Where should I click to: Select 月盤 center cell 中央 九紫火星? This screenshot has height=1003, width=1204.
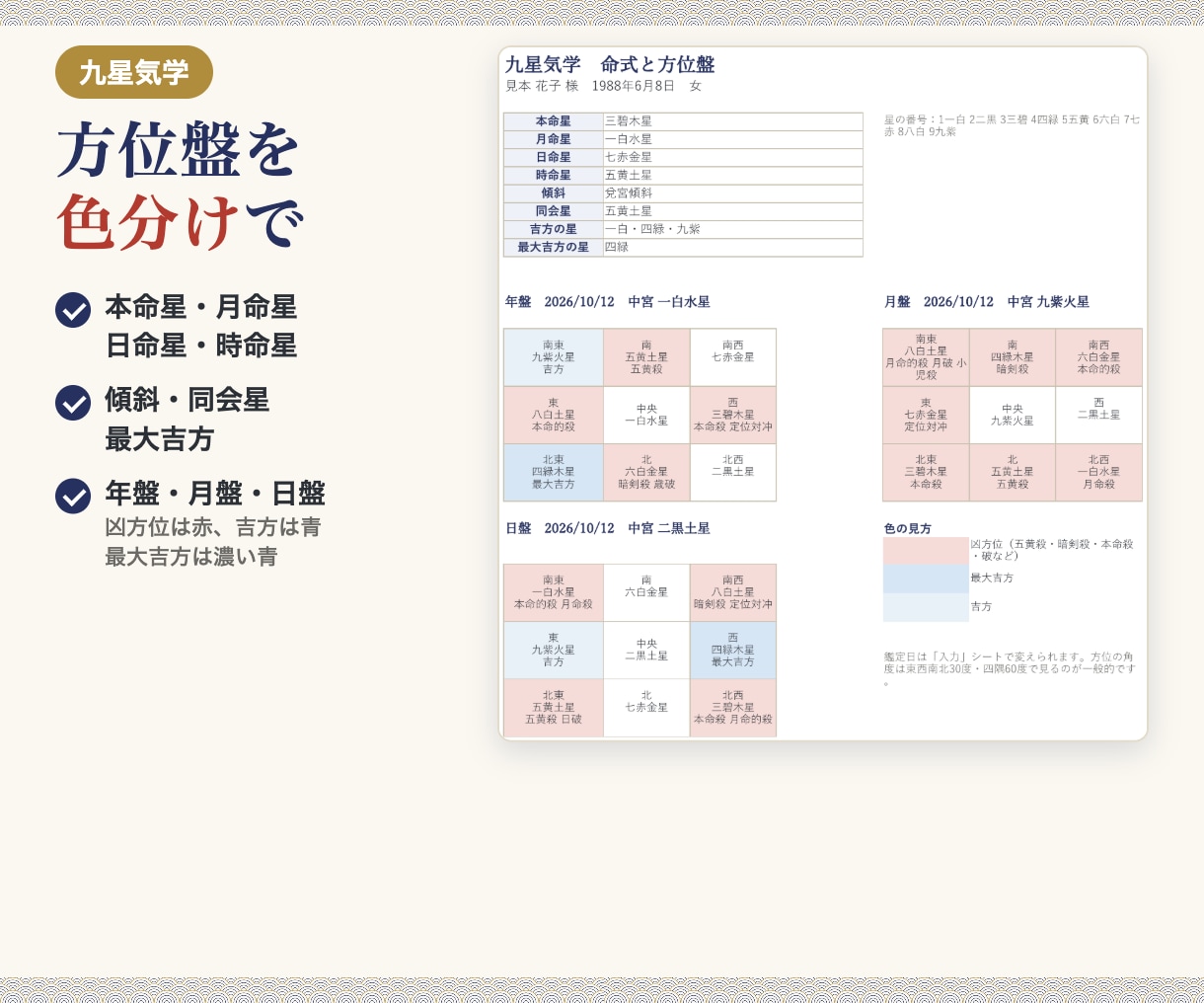pos(1013,415)
